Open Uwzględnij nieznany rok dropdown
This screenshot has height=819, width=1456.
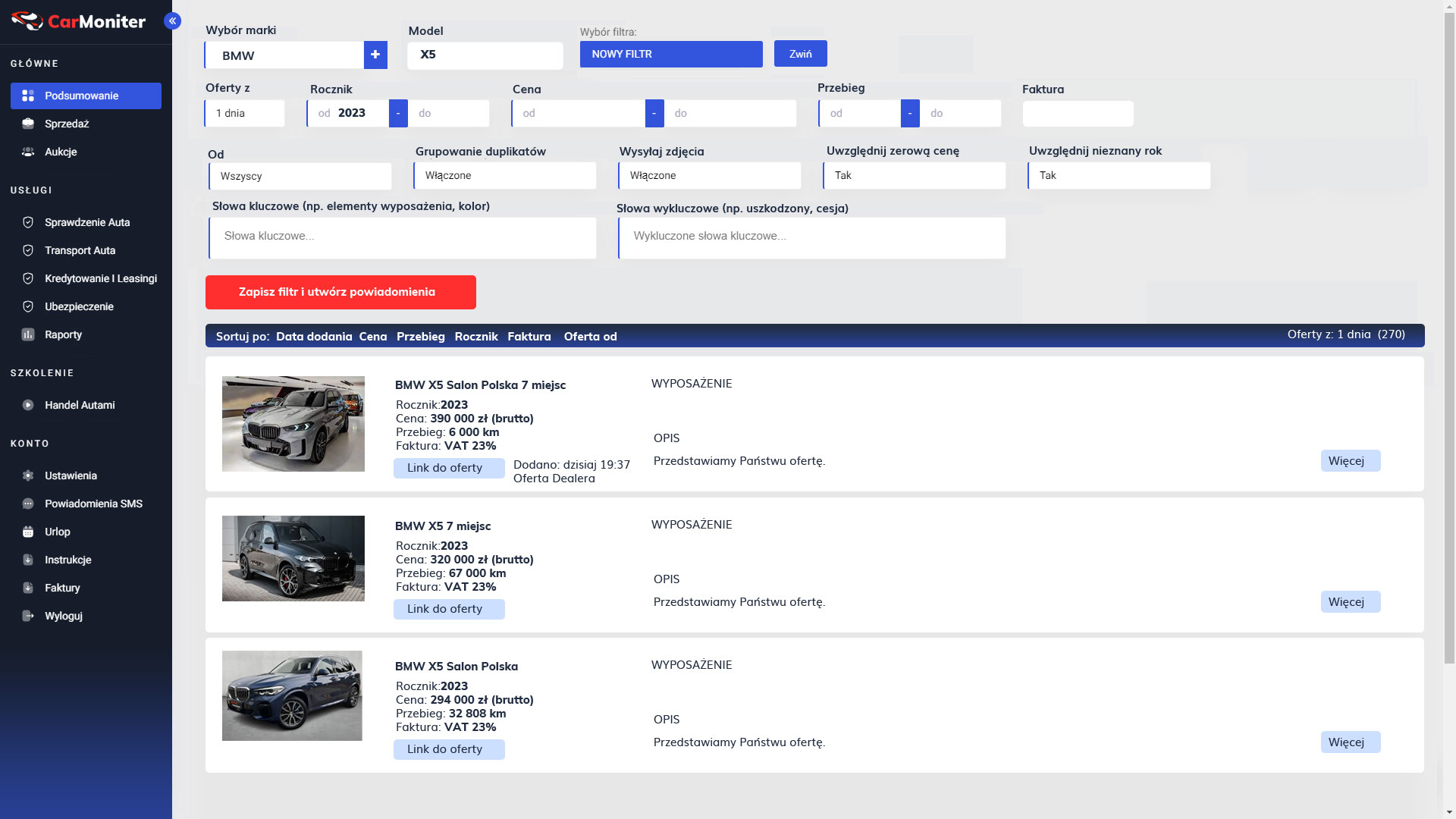click(1119, 175)
